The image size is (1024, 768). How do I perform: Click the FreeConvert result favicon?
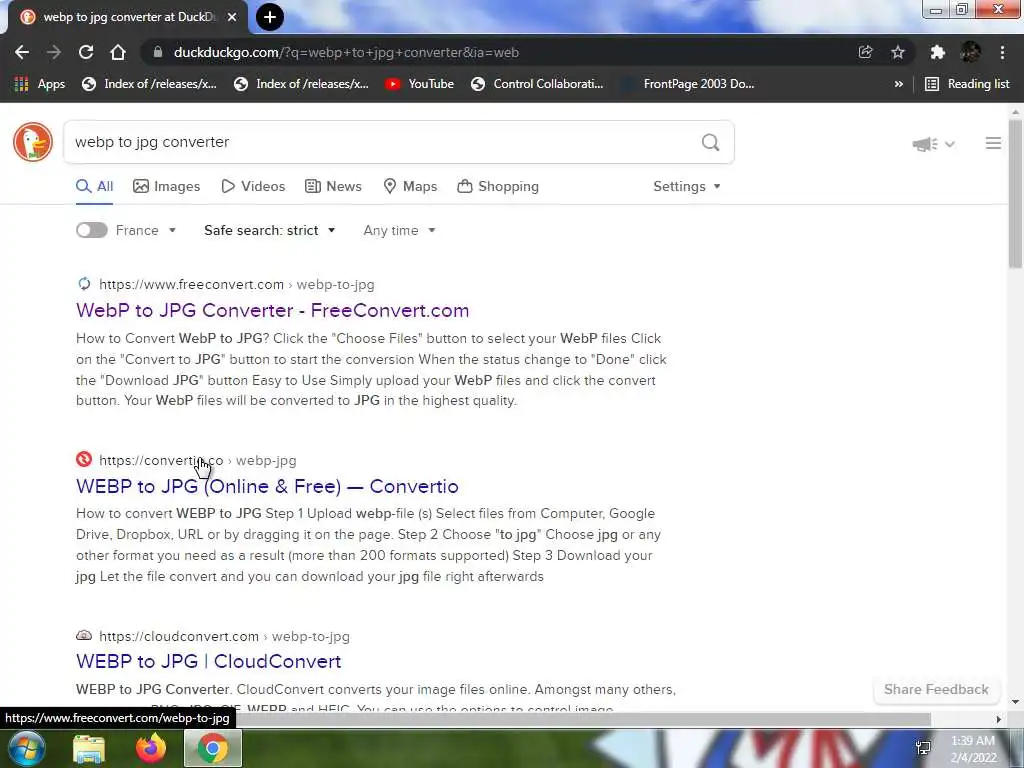84,283
